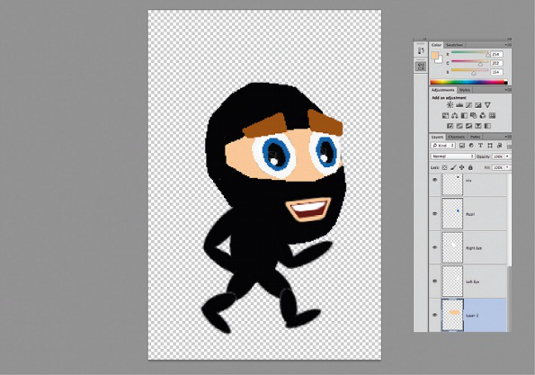Toggle visibility of the selected Layer 2
This screenshot has width=535, height=375.
tap(435, 315)
